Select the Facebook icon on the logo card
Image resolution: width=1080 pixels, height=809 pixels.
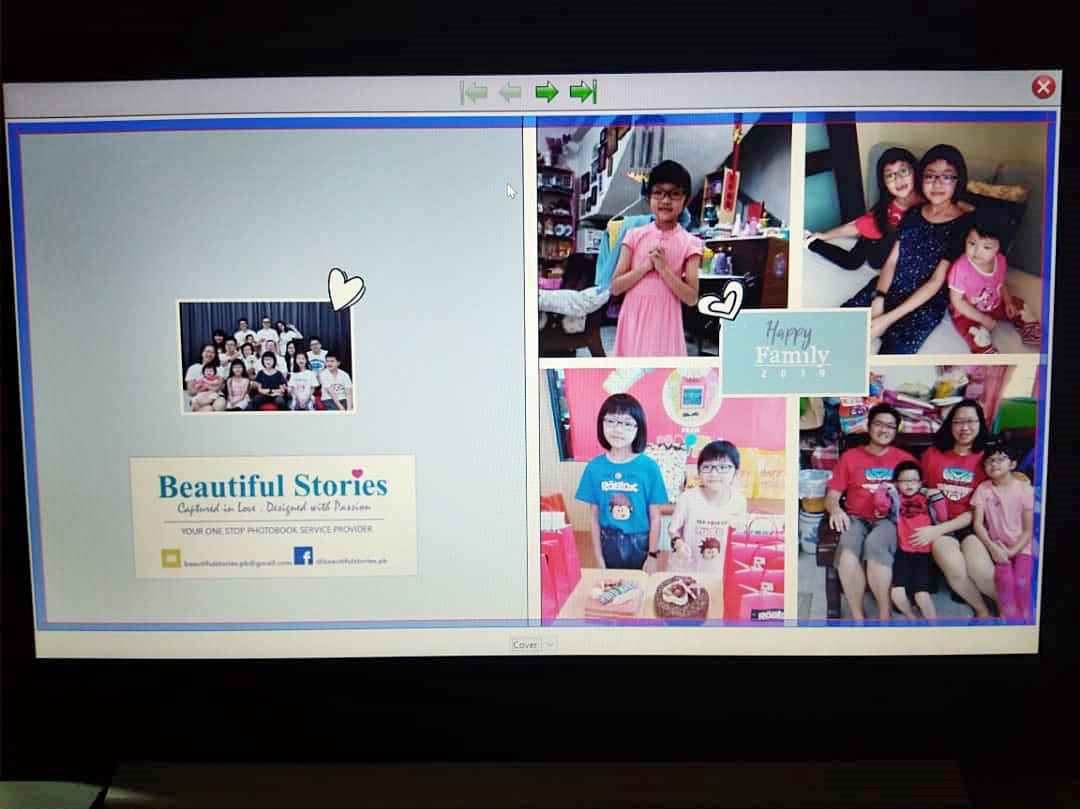point(303,556)
